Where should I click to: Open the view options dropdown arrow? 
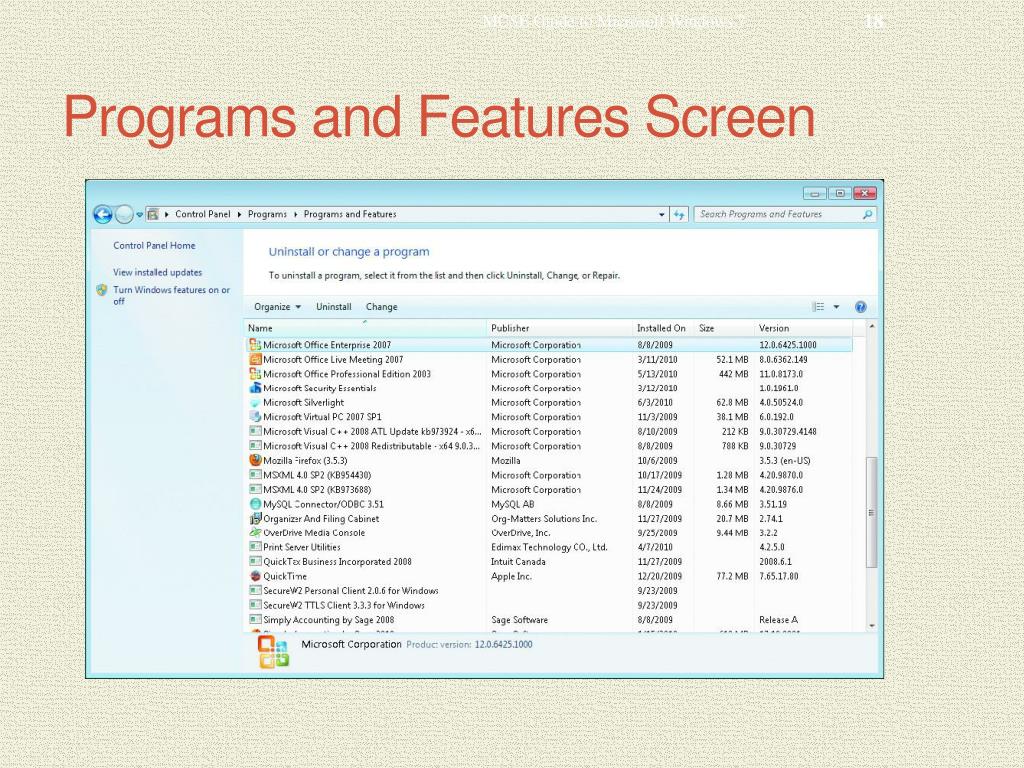point(836,307)
